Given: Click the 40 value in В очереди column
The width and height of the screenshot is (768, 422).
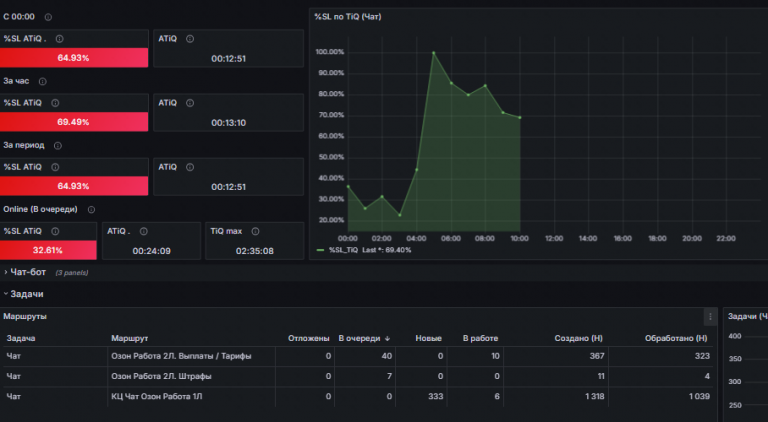Looking at the screenshot, I should tap(387, 356).
